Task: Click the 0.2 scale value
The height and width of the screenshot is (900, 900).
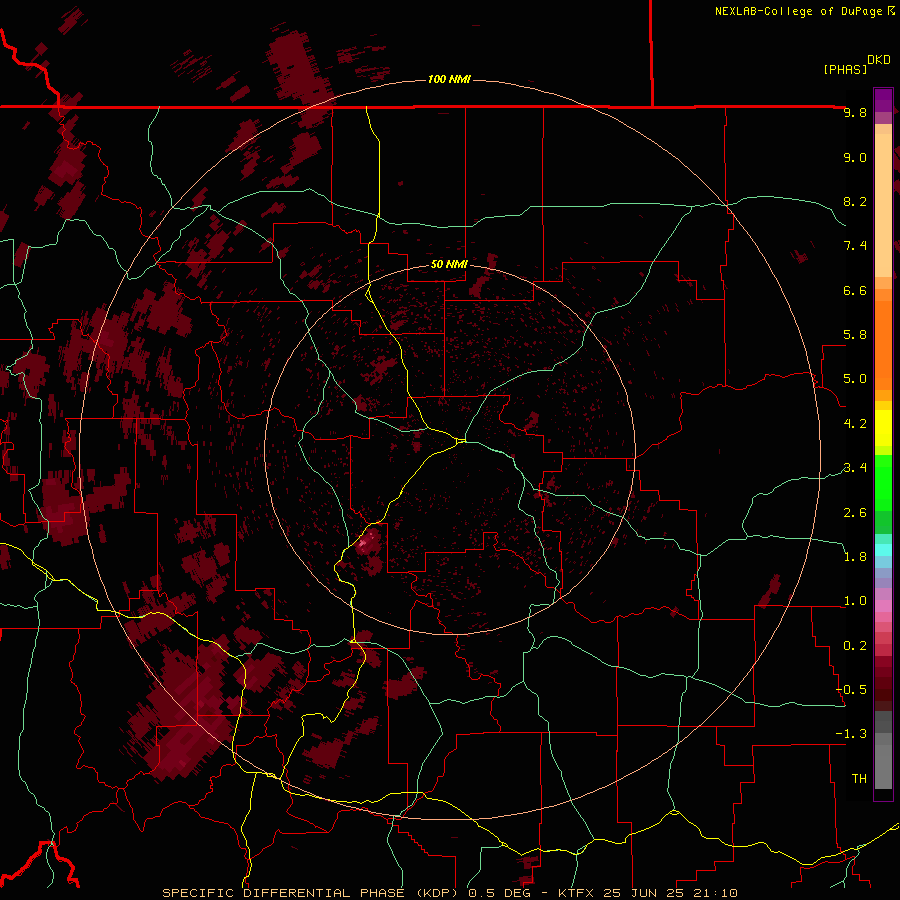Action: tap(855, 646)
